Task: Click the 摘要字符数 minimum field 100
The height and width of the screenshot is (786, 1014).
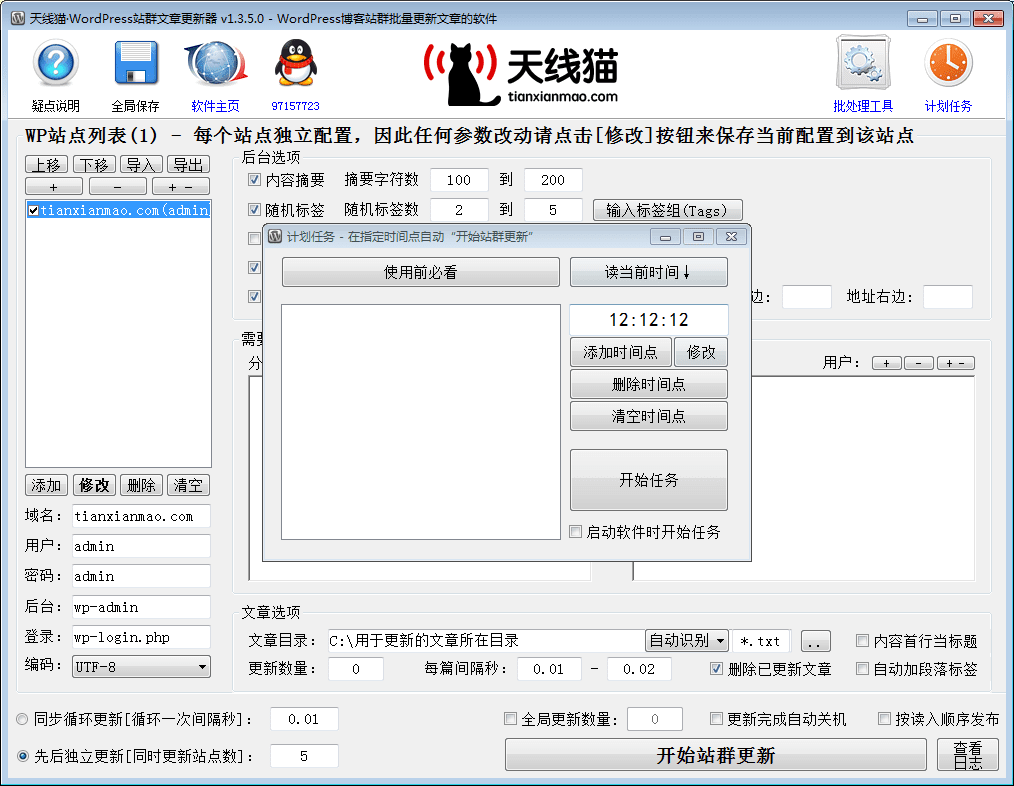Action: coord(459,180)
